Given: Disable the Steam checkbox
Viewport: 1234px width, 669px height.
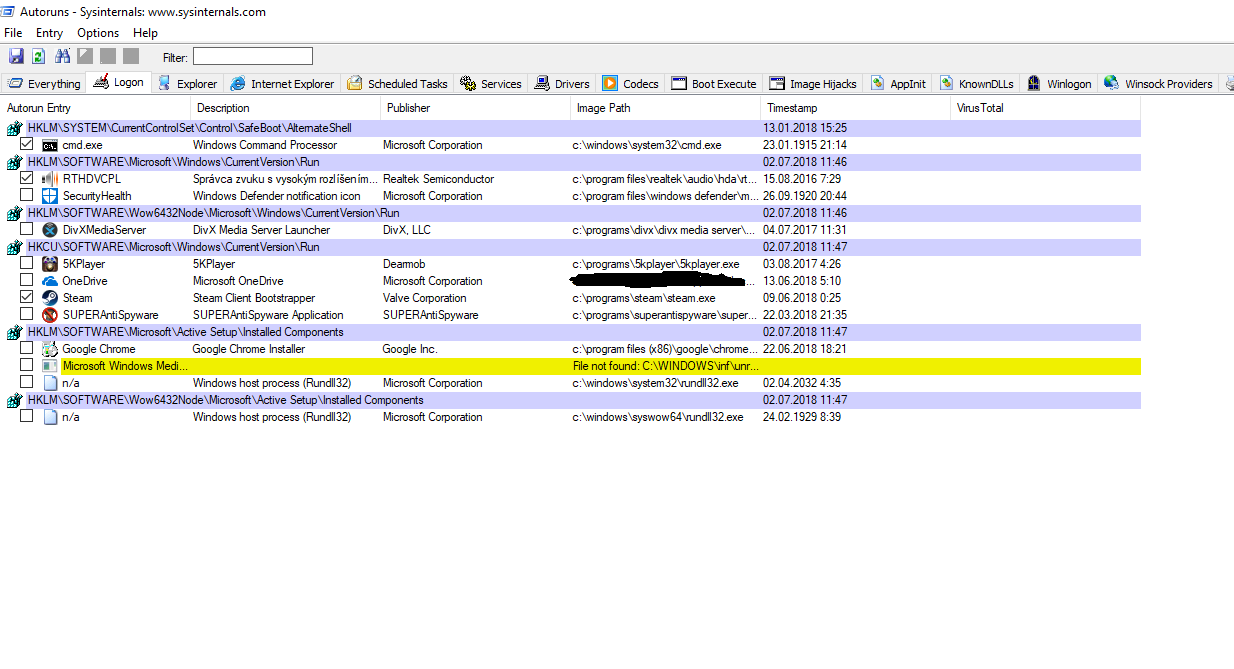Looking at the screenshot, I should coord(27,297).
